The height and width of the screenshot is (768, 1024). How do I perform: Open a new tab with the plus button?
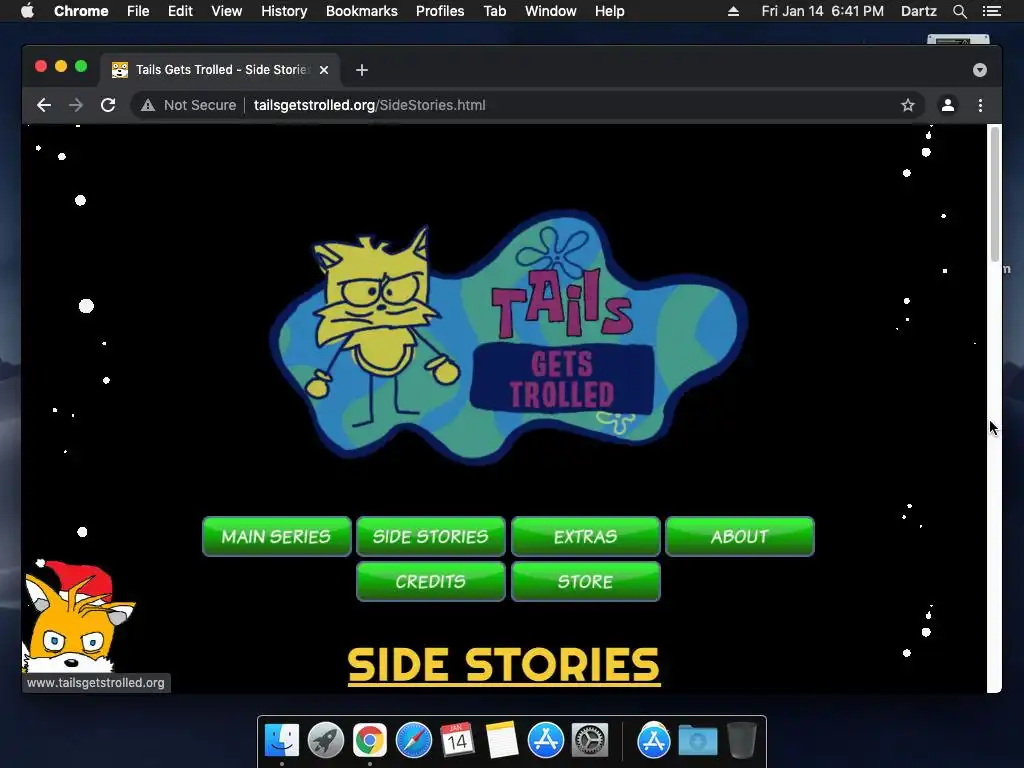coord(362,70)
